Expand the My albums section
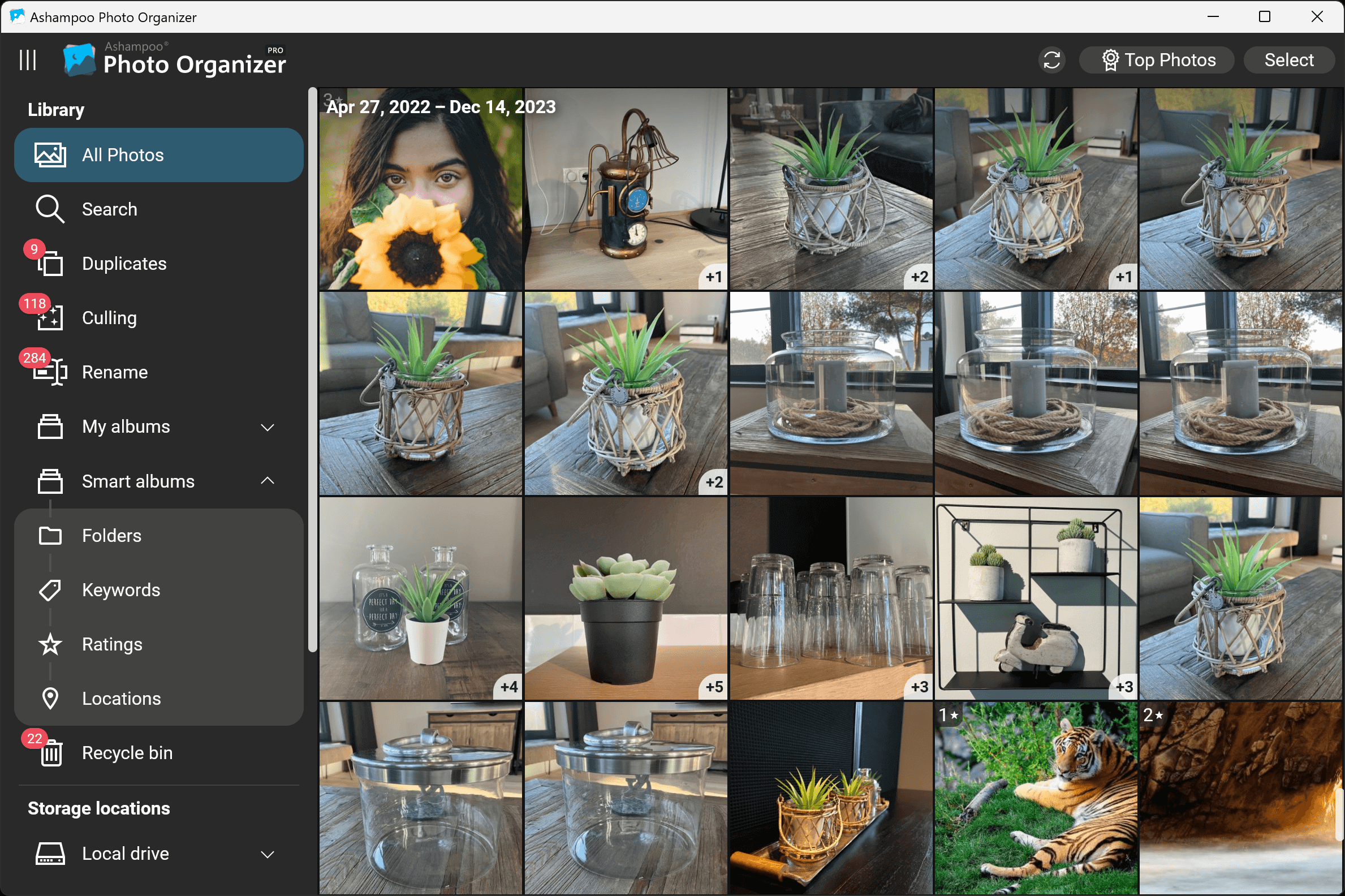Viewport: 1345px width, 896px height. click(267, 427)
